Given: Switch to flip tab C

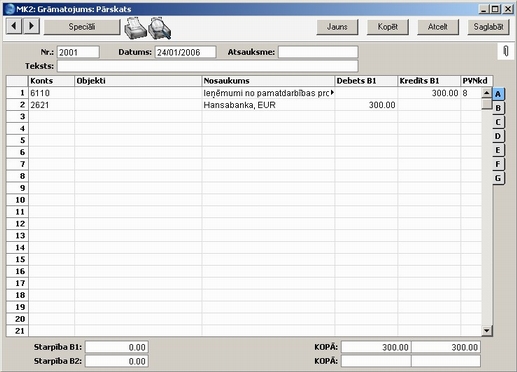Looking at the screenshot, I should click(498, 122).
